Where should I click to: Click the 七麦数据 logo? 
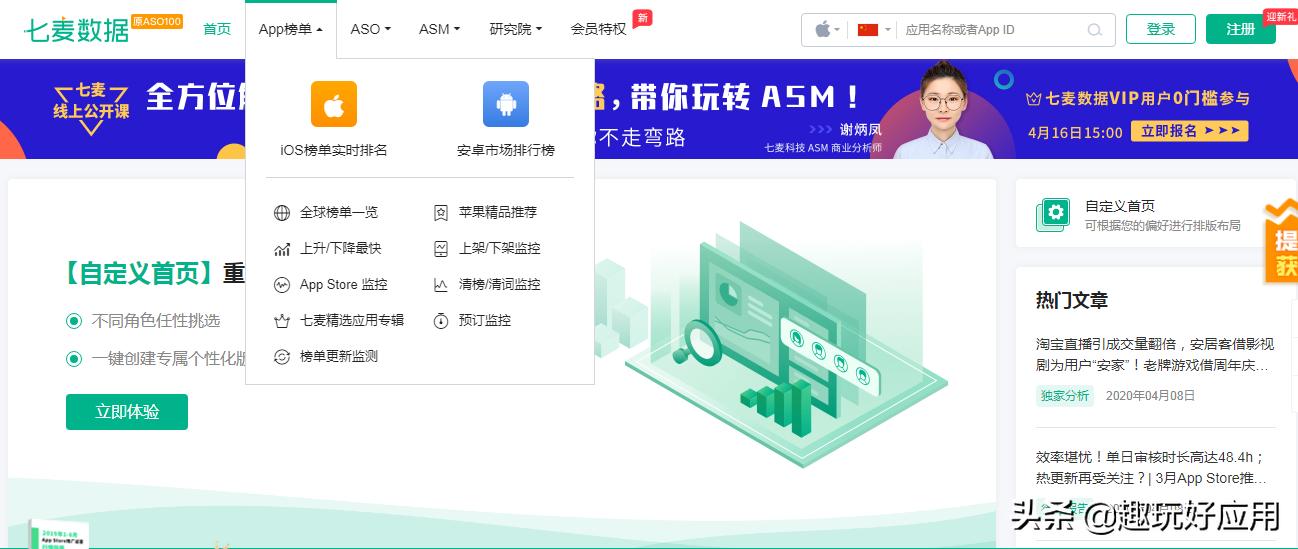tap(78, 29)
